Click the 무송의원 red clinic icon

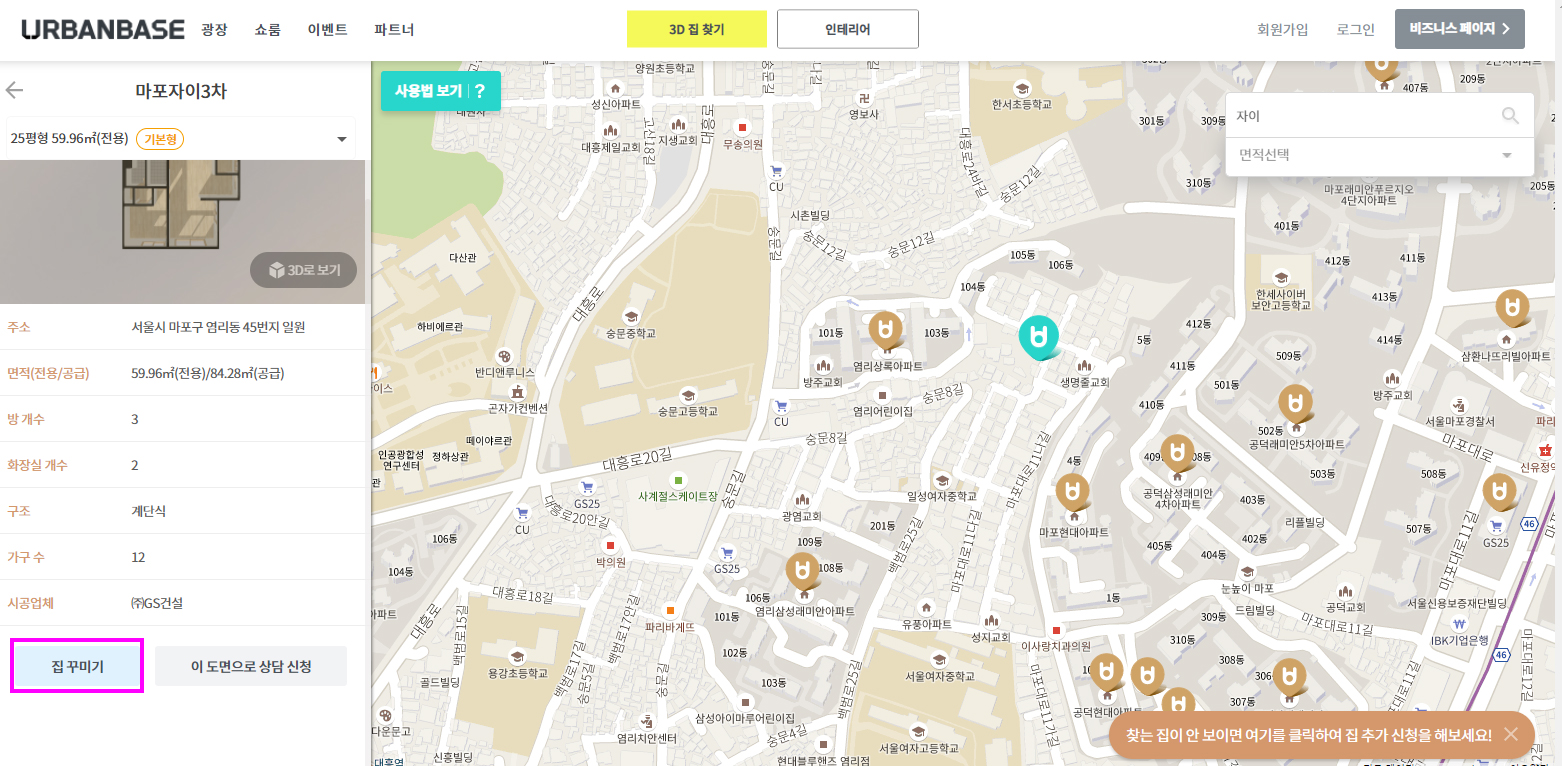pyautogui.click(x=742, y=127)
